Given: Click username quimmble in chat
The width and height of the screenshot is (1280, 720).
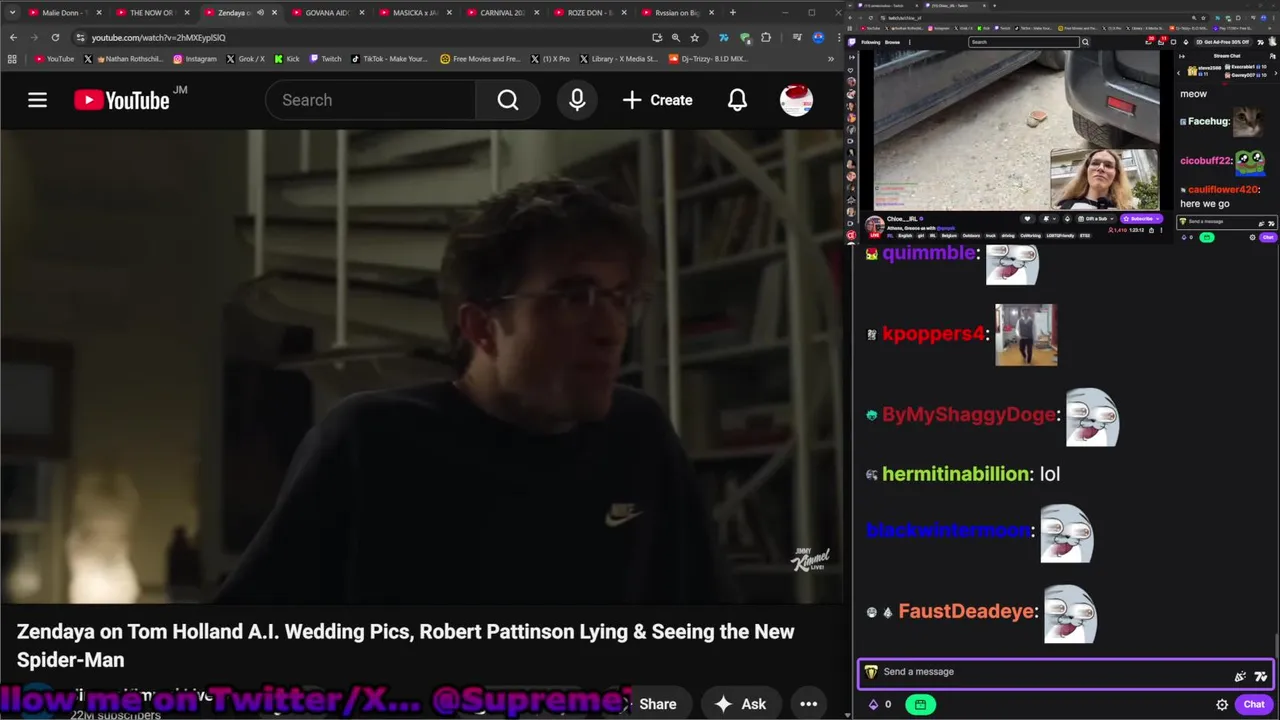Looking at the screenshot, I should (928, 253).
